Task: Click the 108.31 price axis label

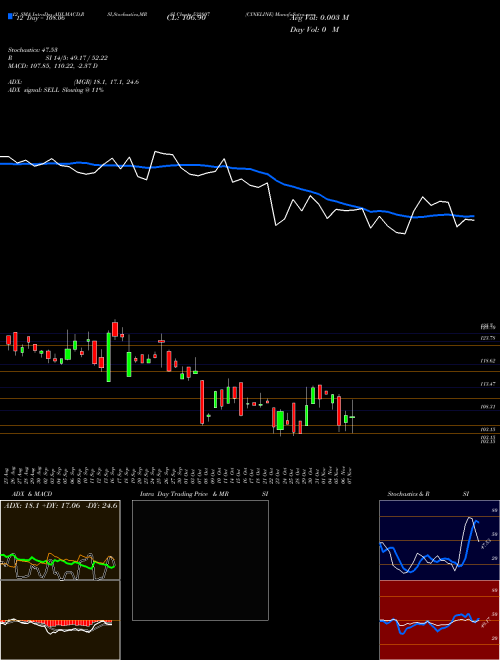Action: tap(487, 407)
